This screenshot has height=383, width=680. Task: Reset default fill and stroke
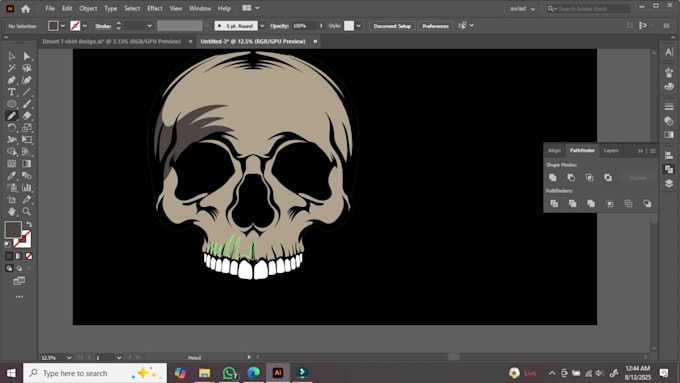point(7,244)
